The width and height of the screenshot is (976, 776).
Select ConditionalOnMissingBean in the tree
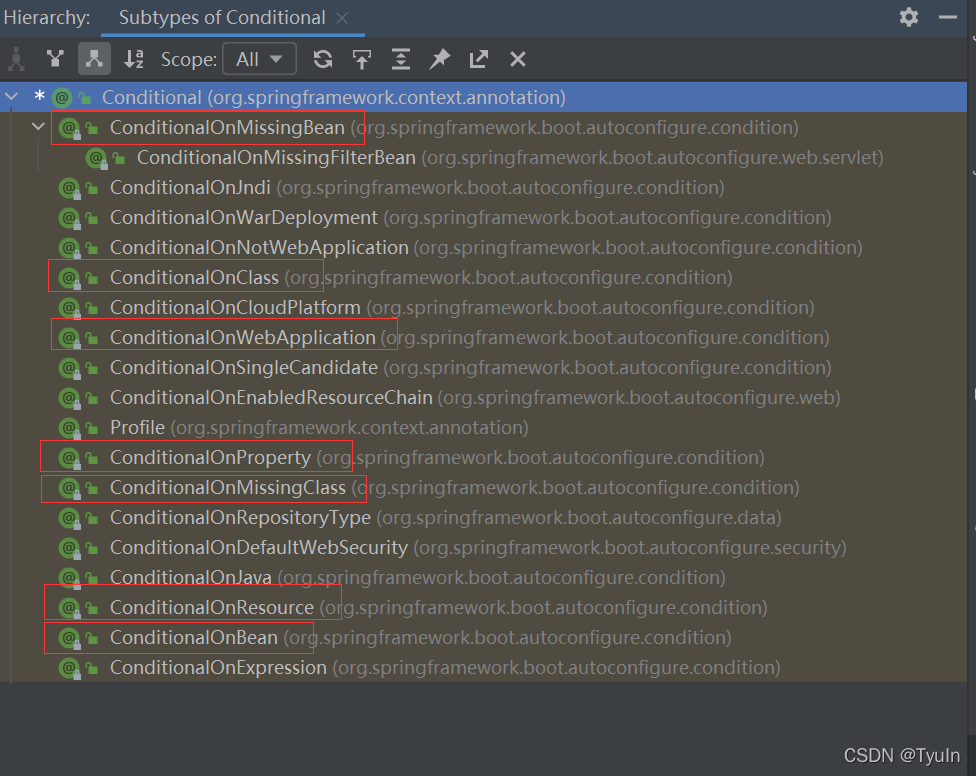[483, 128]
